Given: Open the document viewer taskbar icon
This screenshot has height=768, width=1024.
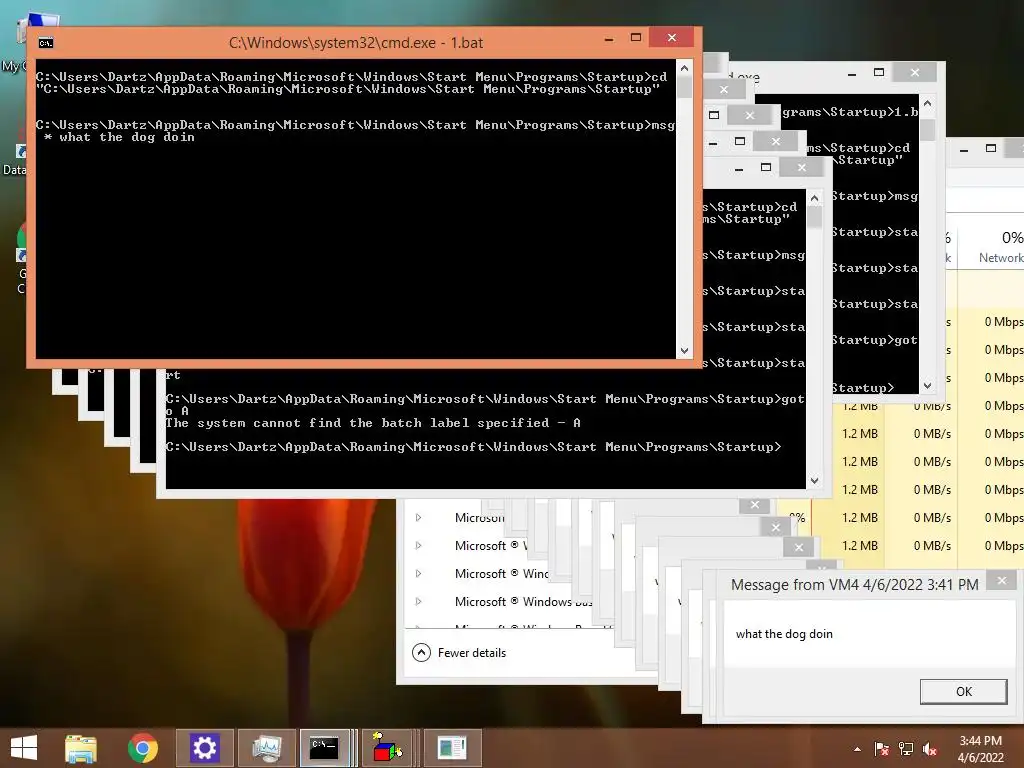Looking at the screenshot, I should (452, 748).
